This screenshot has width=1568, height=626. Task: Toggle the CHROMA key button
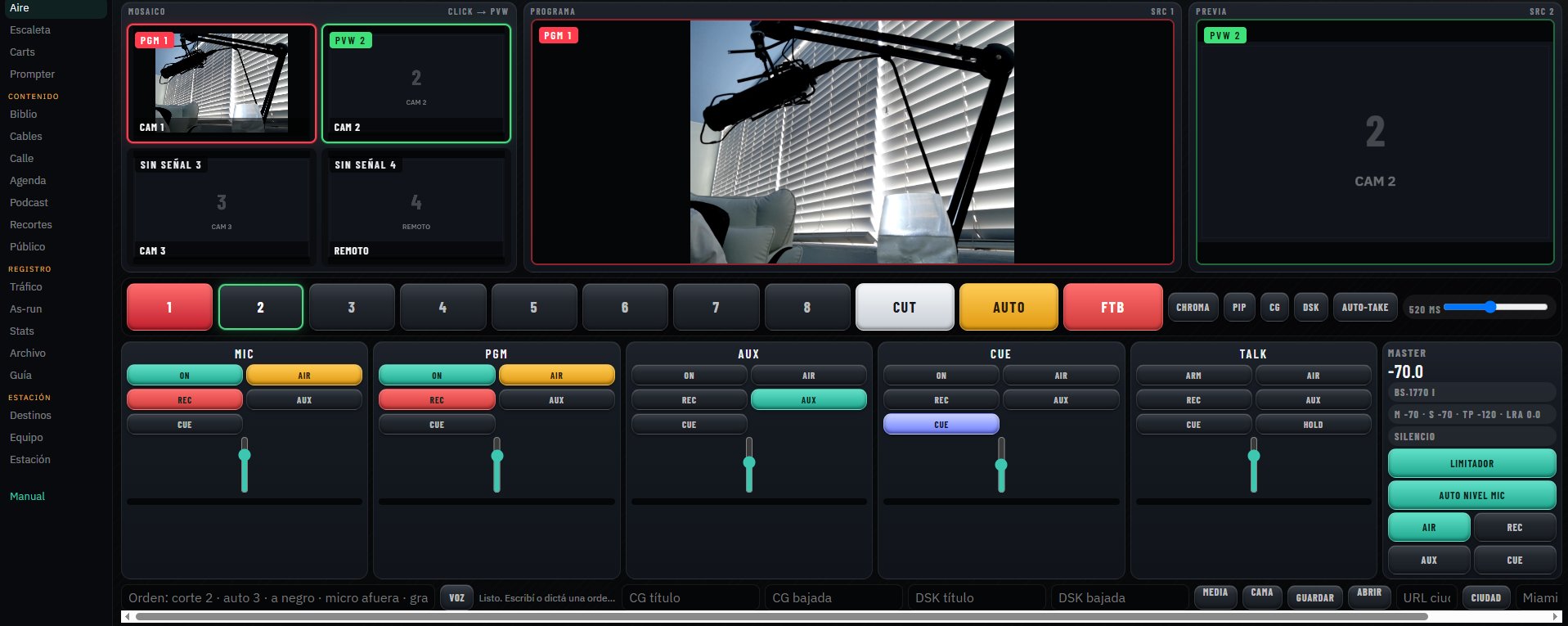tap(1193, 307)
